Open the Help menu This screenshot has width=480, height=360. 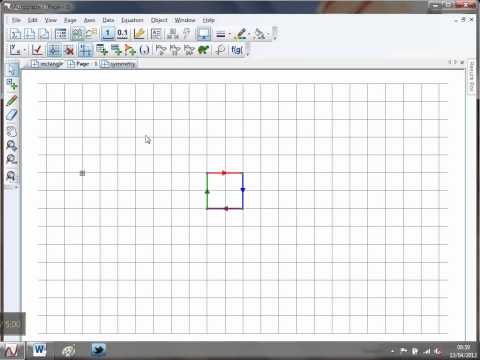208,20
